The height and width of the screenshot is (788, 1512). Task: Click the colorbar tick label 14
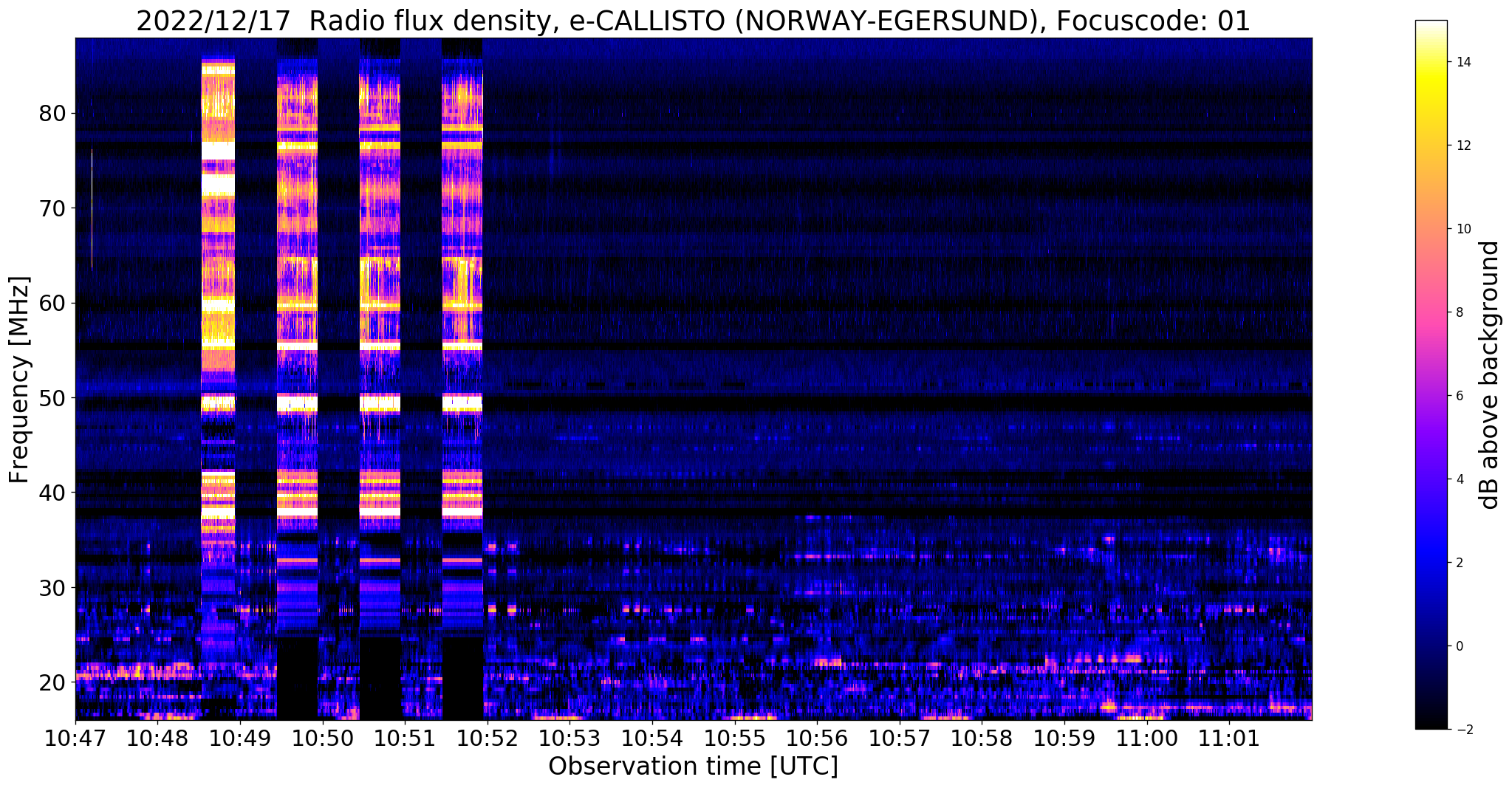[1463, 62]
